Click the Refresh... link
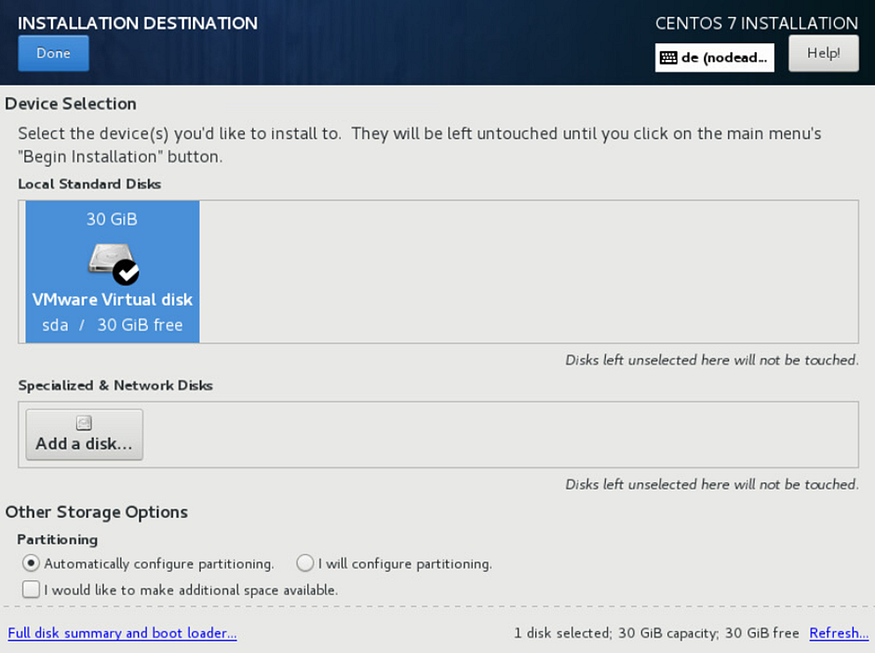 coord(839,633)
